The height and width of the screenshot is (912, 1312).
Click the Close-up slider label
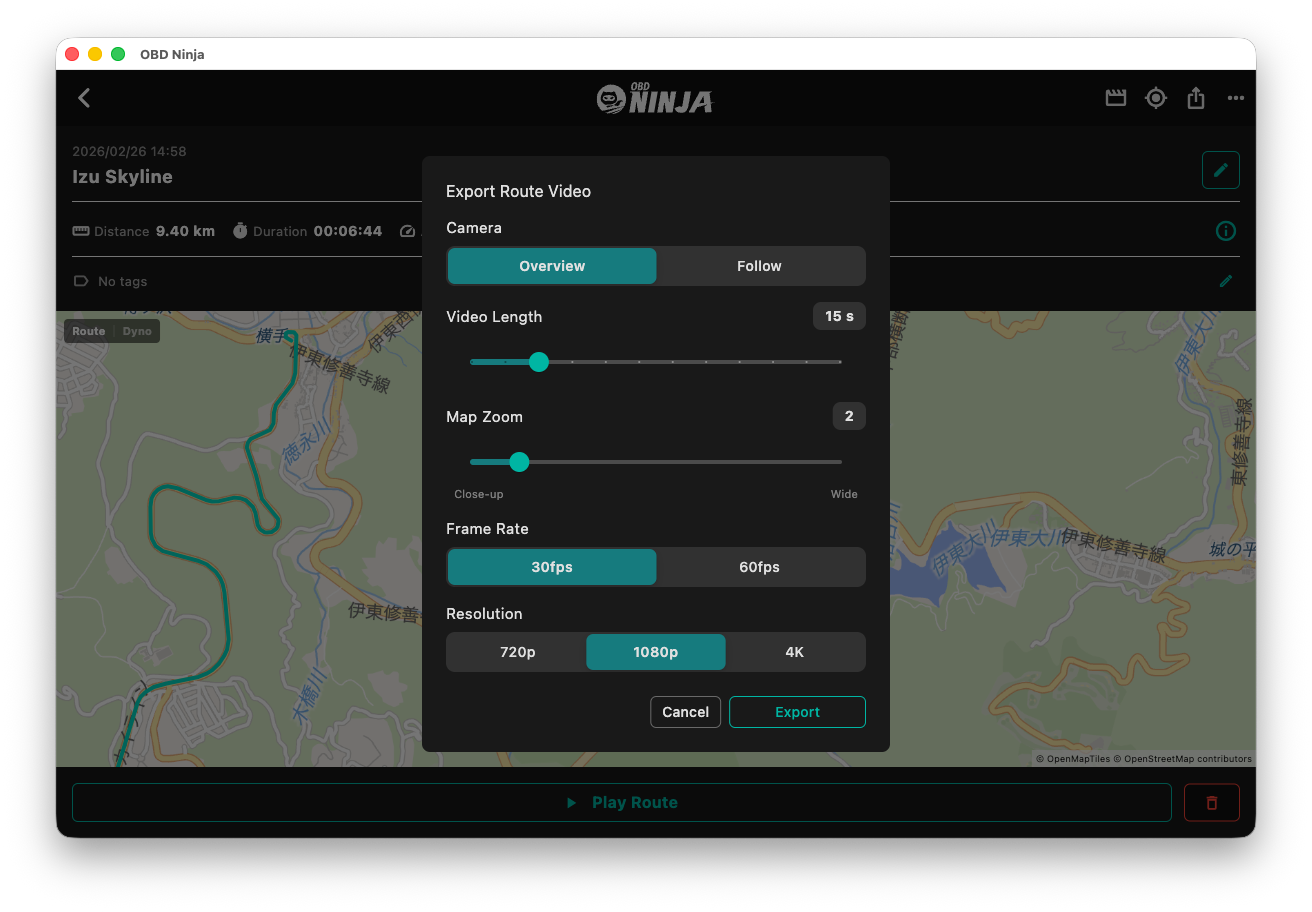(x=479, y=494)
